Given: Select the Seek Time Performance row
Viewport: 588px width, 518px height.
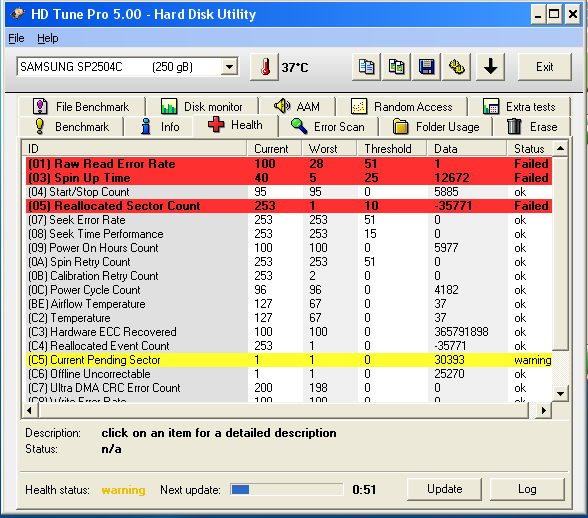Looking at the screenshot, I should pyautogui.click(x=289, y=234).
